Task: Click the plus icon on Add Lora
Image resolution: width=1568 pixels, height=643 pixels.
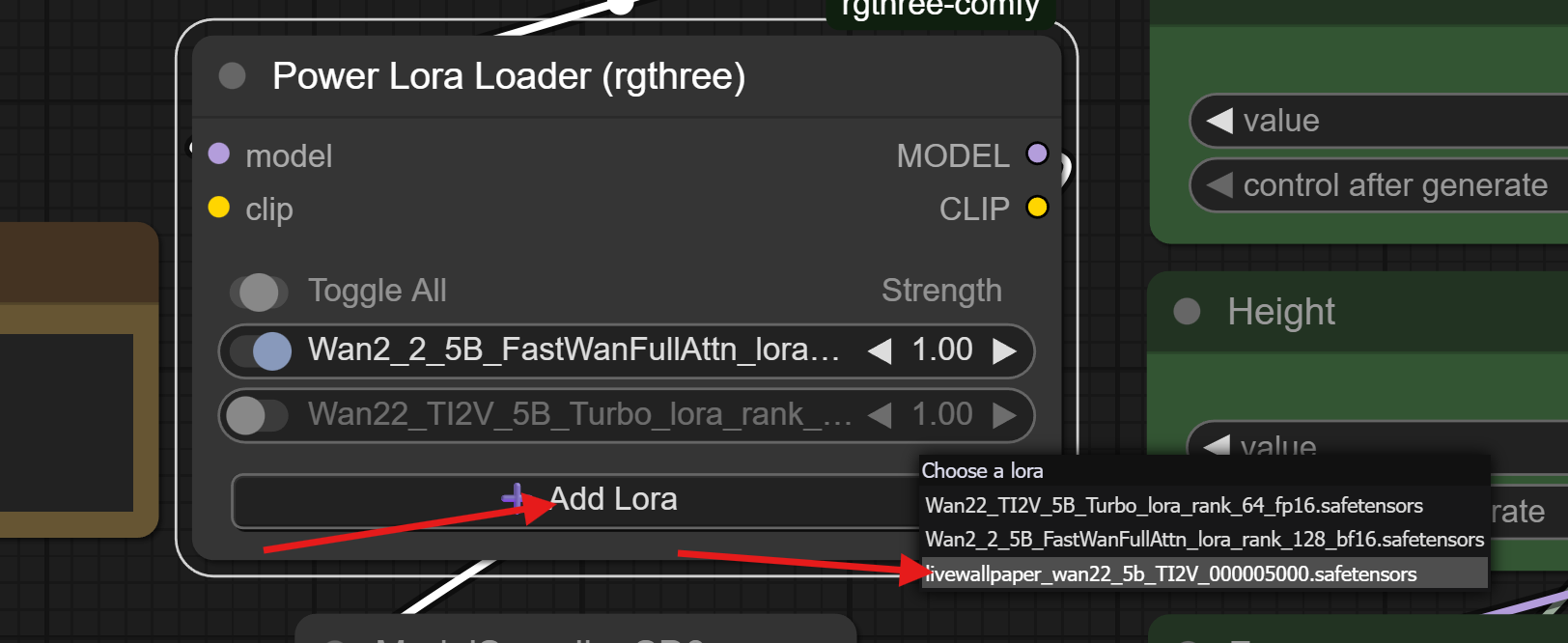Action: click(514, 497)
